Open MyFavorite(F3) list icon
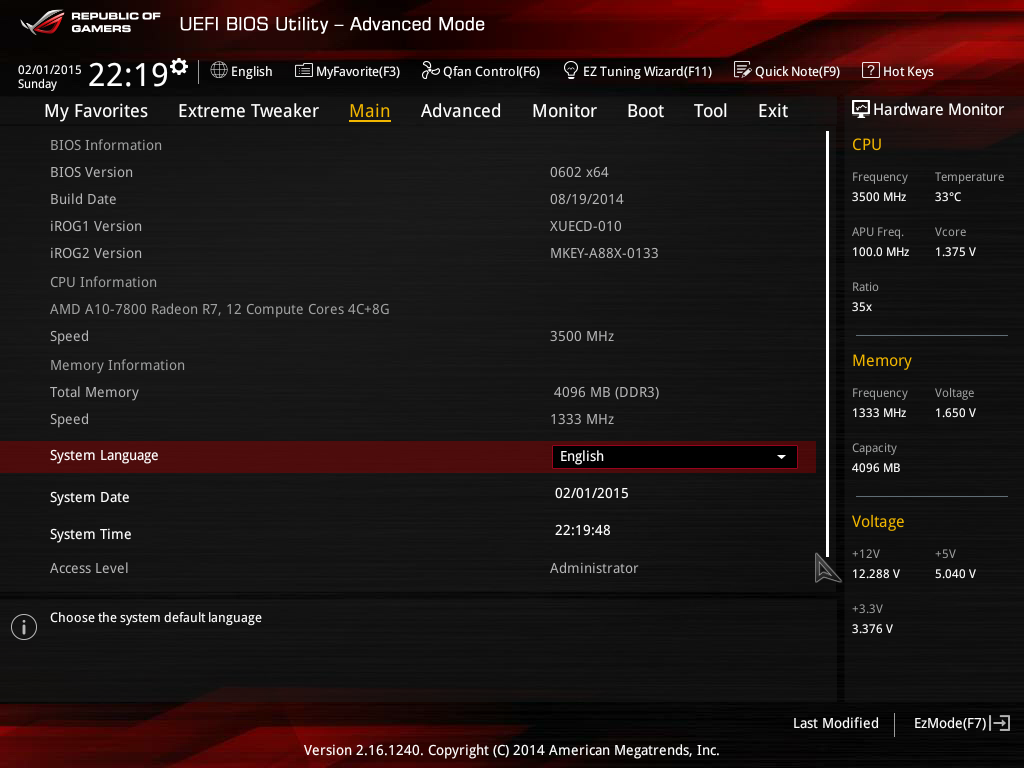The width and height of the screenshot is (1024, 768). [x=303, y=71]
